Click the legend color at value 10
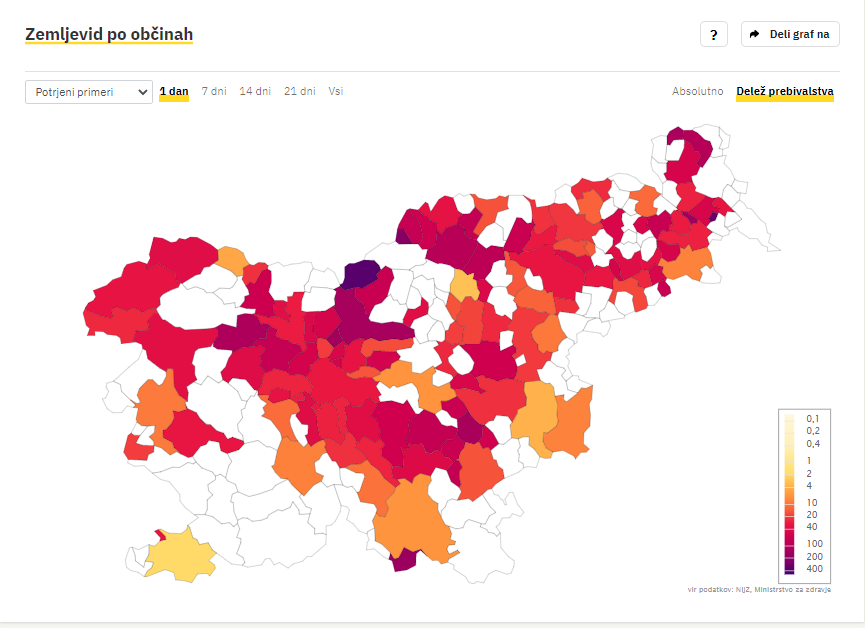The width and height of the screenshot is (865, 628). [789, 502]
